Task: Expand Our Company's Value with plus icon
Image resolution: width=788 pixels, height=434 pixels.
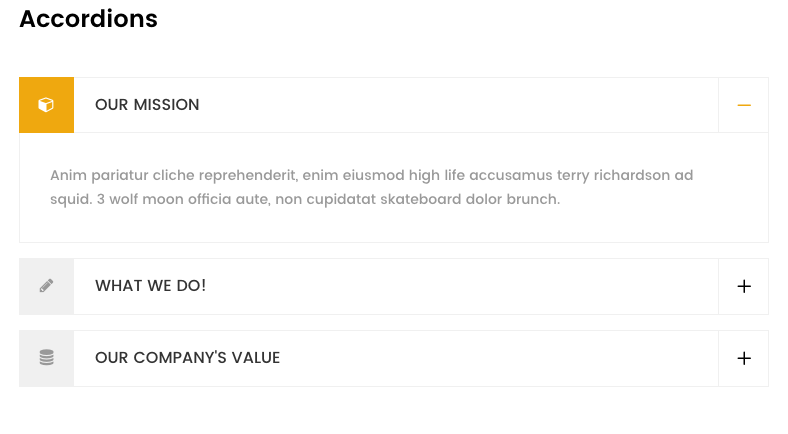Action: tap(743, 358)
